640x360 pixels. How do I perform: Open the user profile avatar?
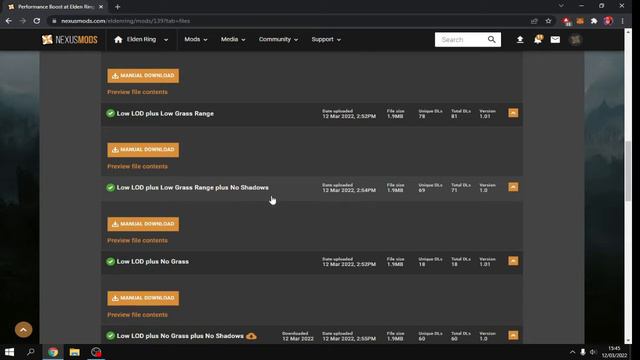pyautogui.click(x=576, y=40)
